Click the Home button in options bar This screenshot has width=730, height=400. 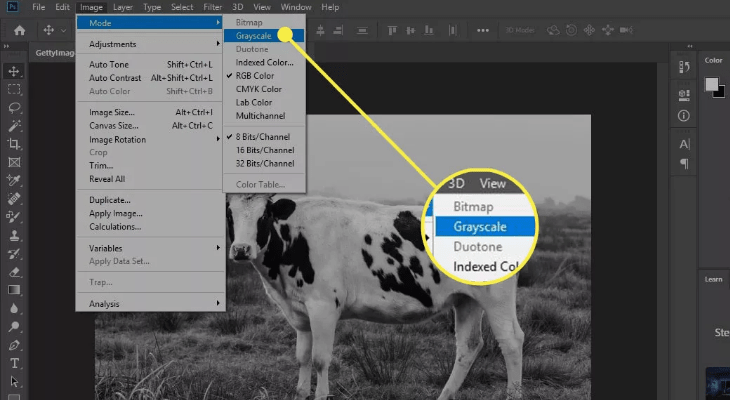click(18, 30)
